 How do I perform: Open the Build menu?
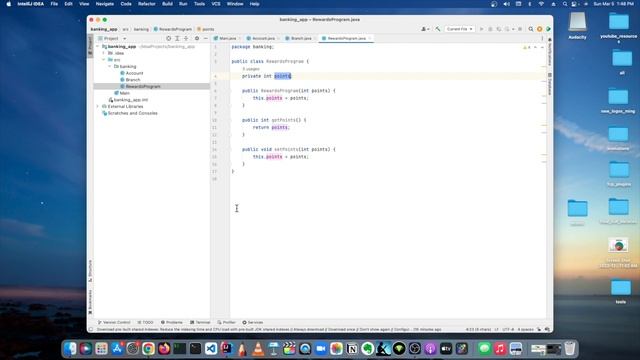pos(167,4)
